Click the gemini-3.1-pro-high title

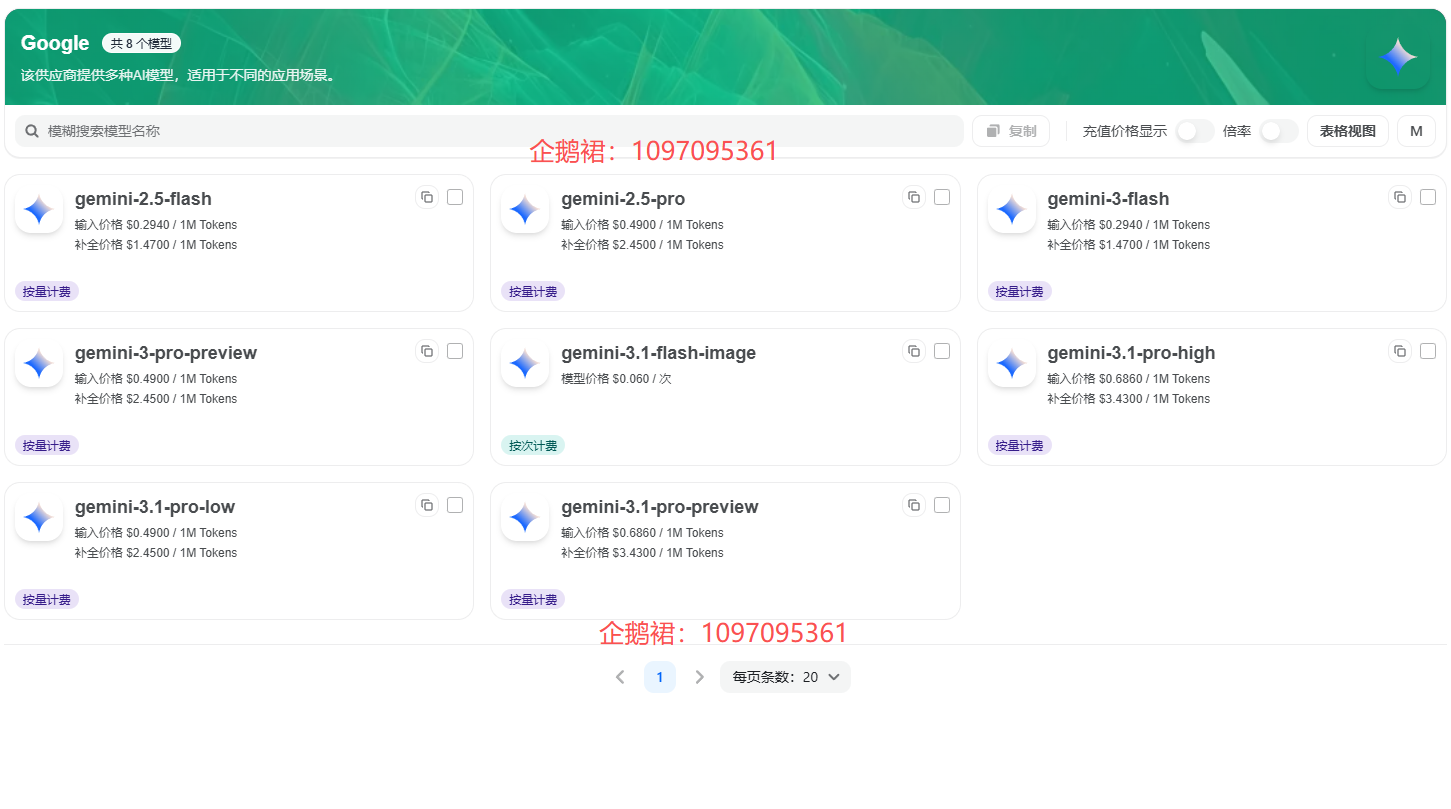click(x=1131, y=353)
